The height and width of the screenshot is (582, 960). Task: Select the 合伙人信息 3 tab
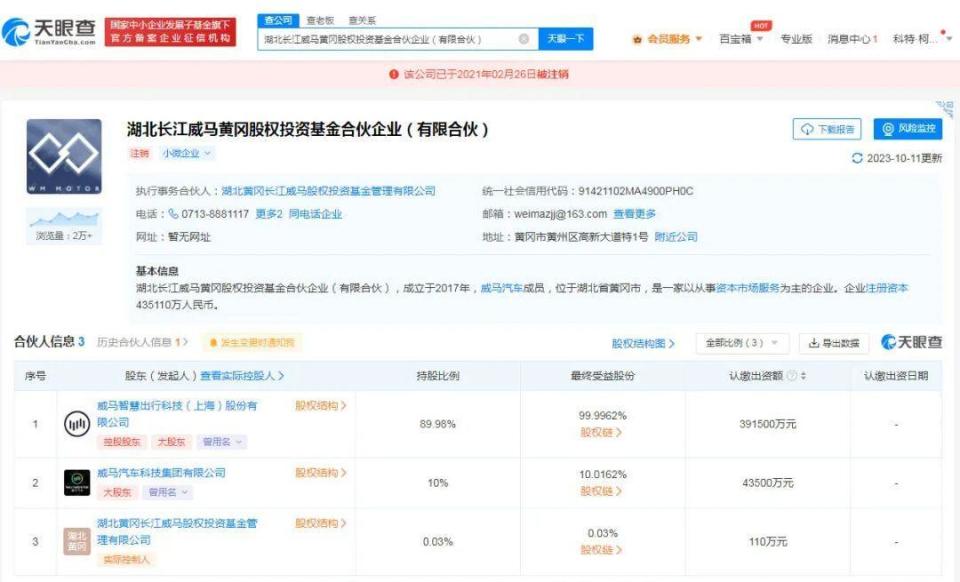(x=49, y=341)
